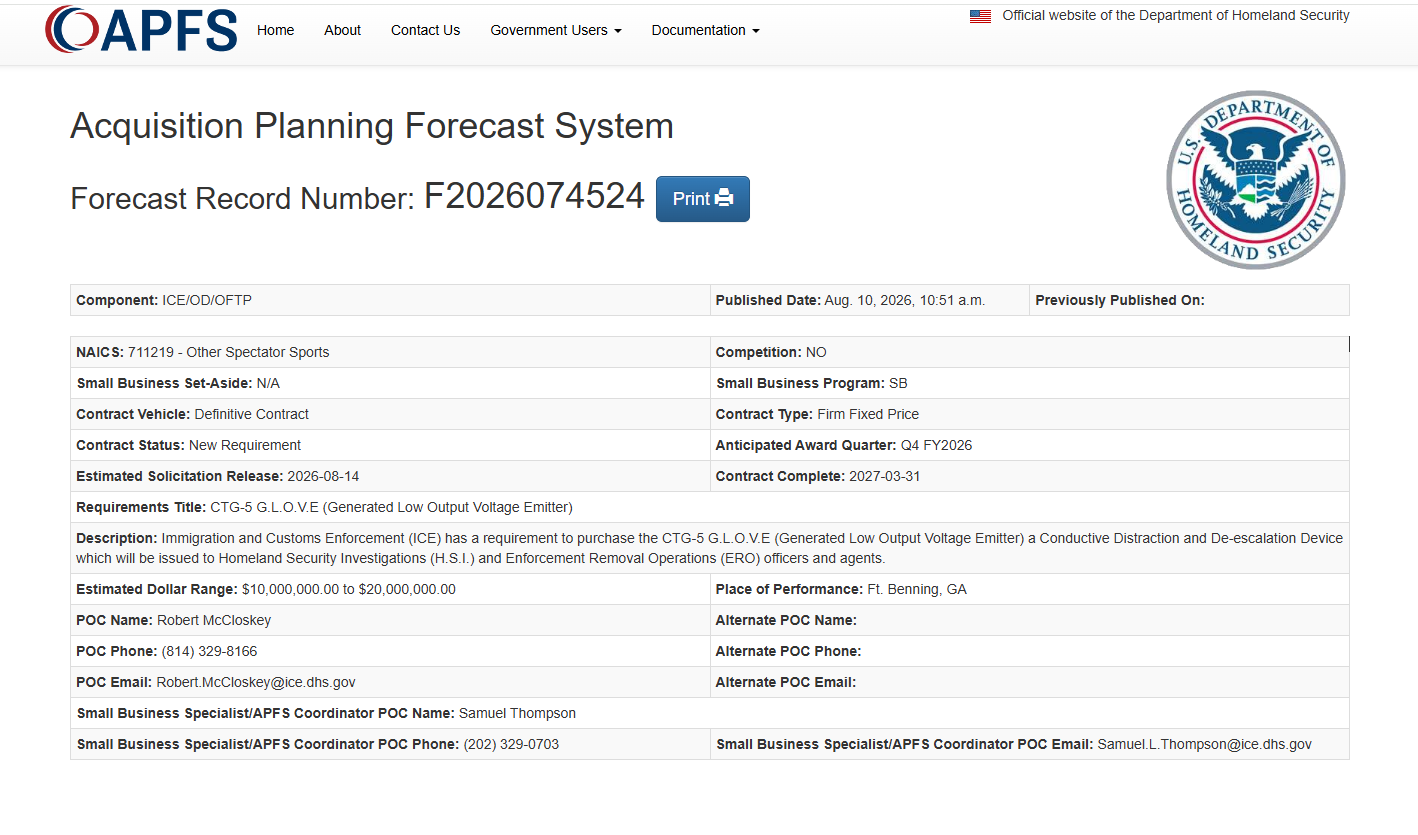Click the Competition: NO cell
The width and height of the screenshot is (1418, 835).
(1029, 352)
